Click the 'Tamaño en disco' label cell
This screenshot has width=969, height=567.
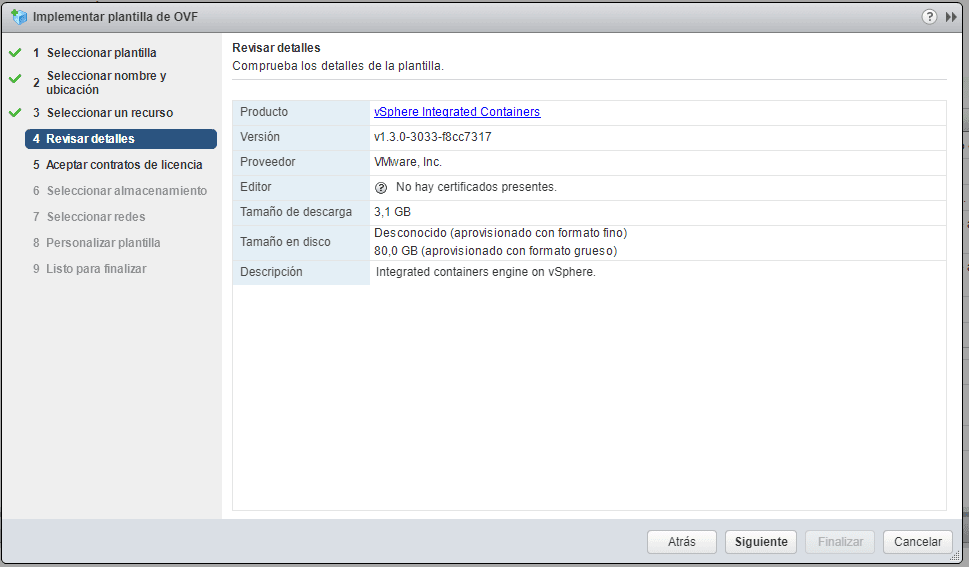[x=301, y=242]
